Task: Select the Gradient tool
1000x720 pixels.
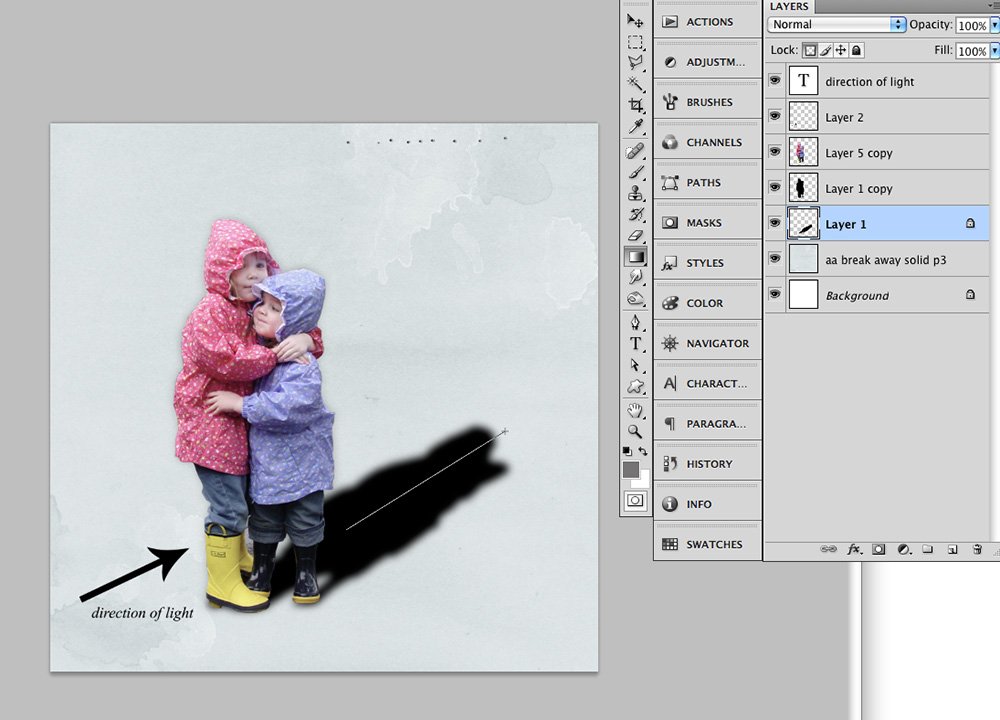Action: [635, 256]
